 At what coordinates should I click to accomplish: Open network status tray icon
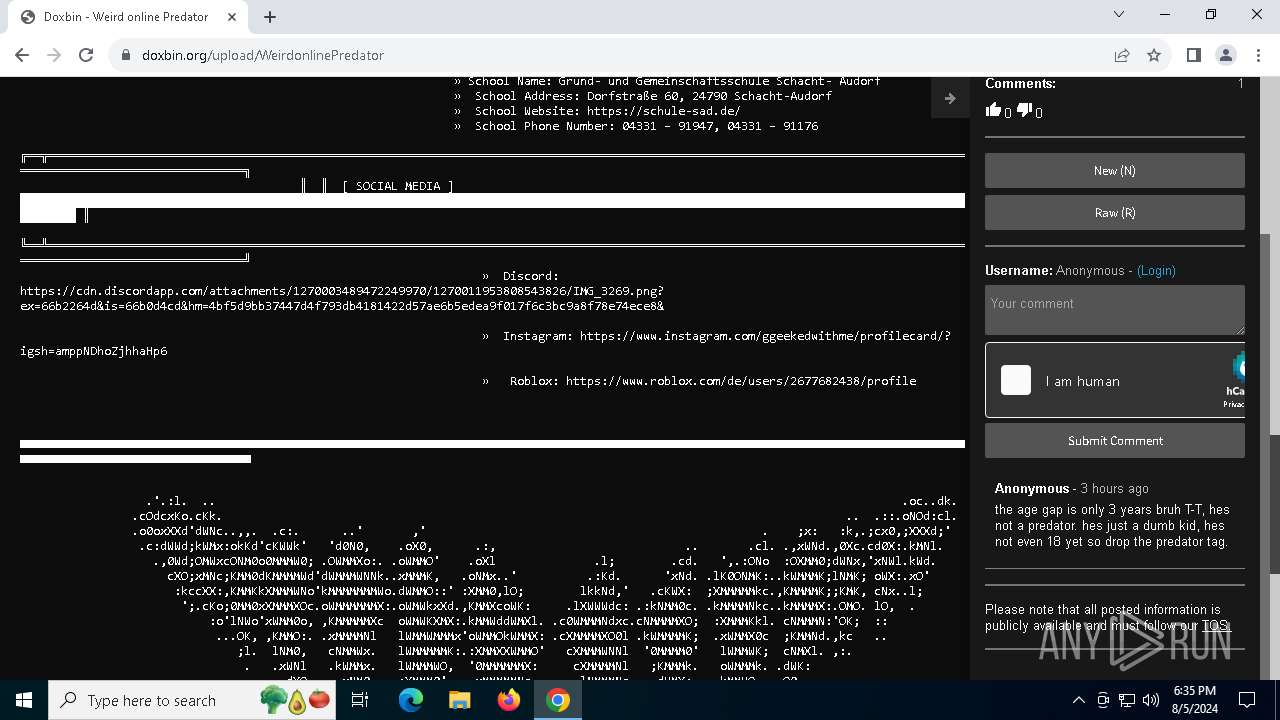coord(1127,700)
